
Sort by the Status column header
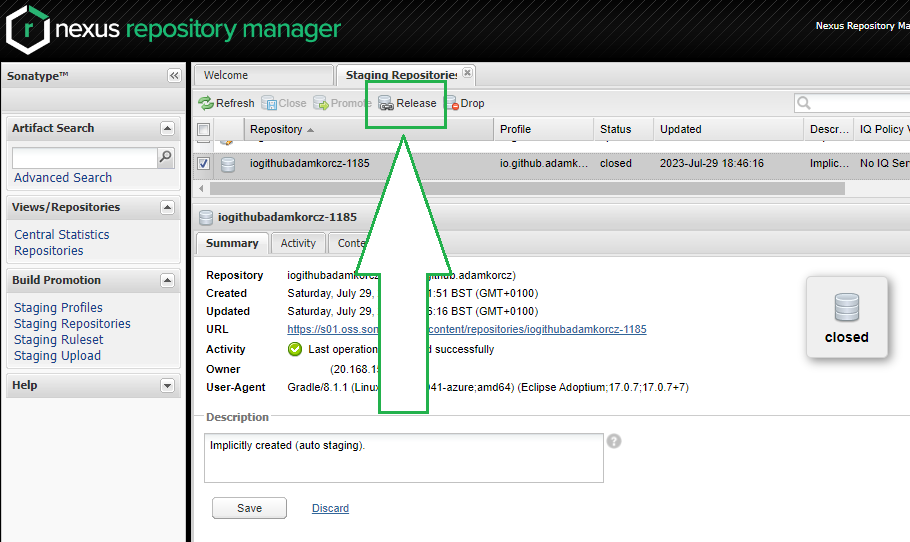[624, 129]
